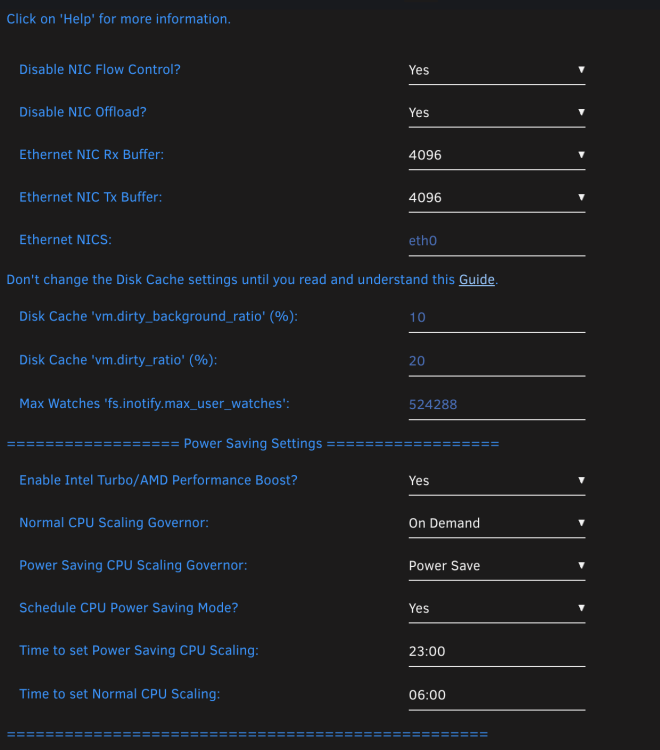Click the Max Watches 524288 field
This screenshot has height=750, width=660.
pos(497,405)
